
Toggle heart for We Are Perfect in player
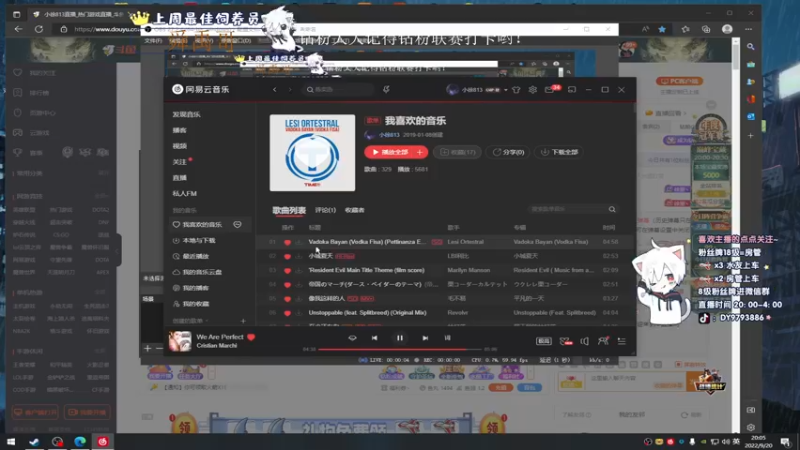(x=251, y=337)
